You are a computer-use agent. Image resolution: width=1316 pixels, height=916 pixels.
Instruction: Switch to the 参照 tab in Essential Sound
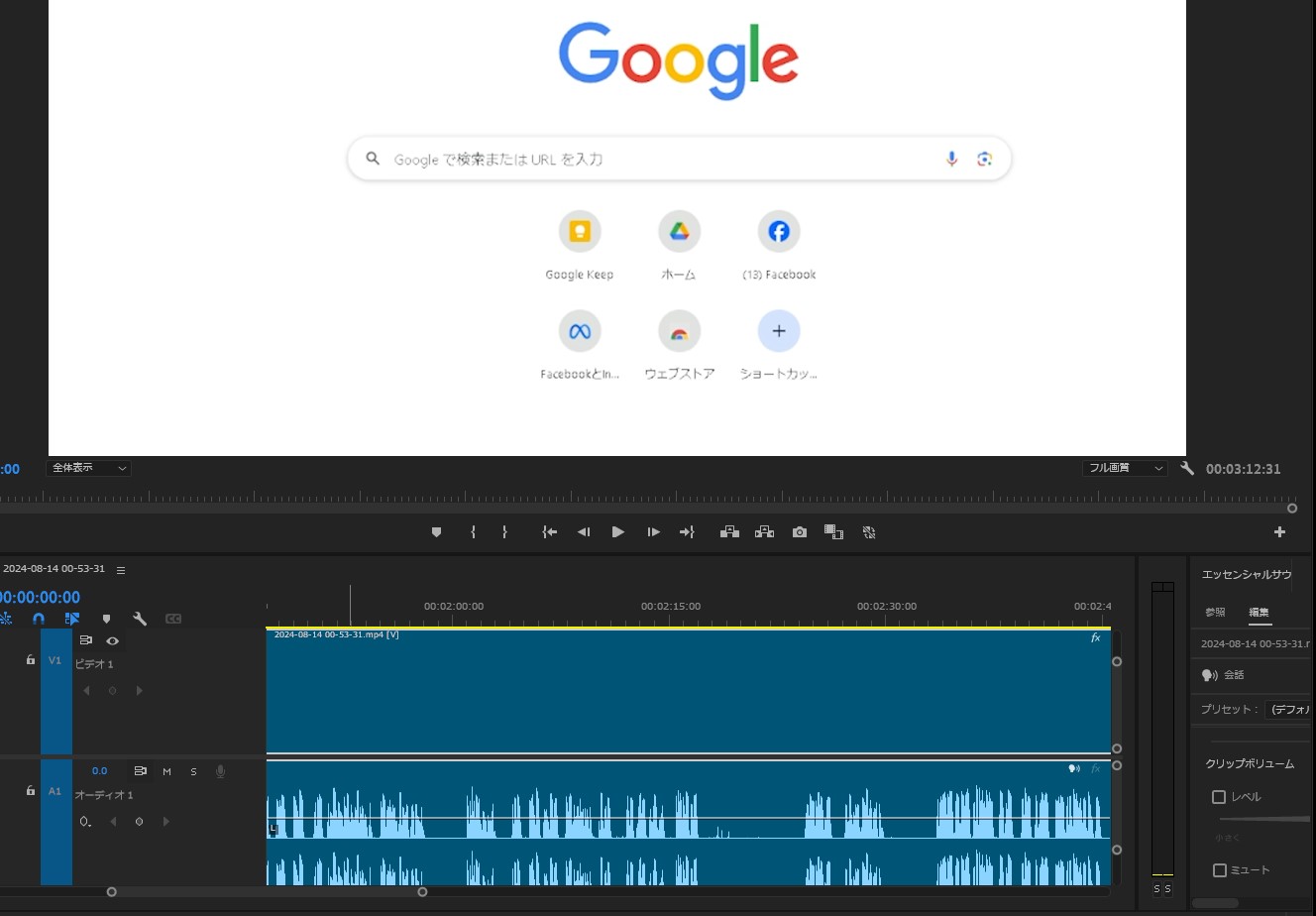(1214, 613)
